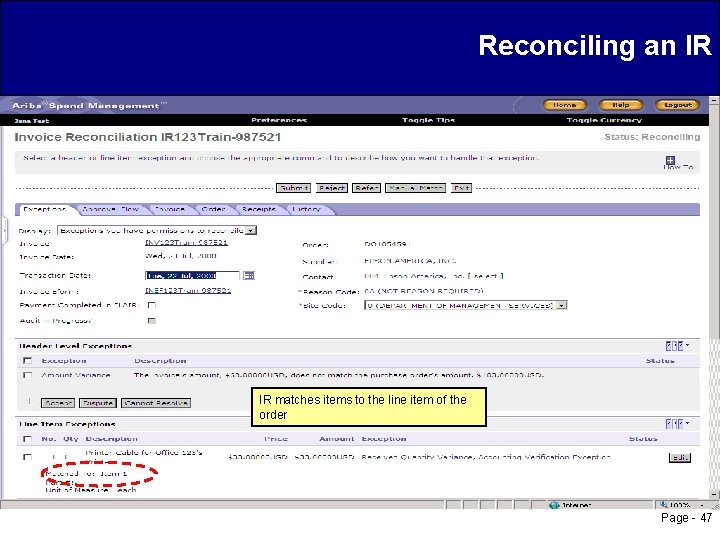This screenshot has height=540, width=720.
Task: Switch to the Order tab
Action: [x=213, y=209]
